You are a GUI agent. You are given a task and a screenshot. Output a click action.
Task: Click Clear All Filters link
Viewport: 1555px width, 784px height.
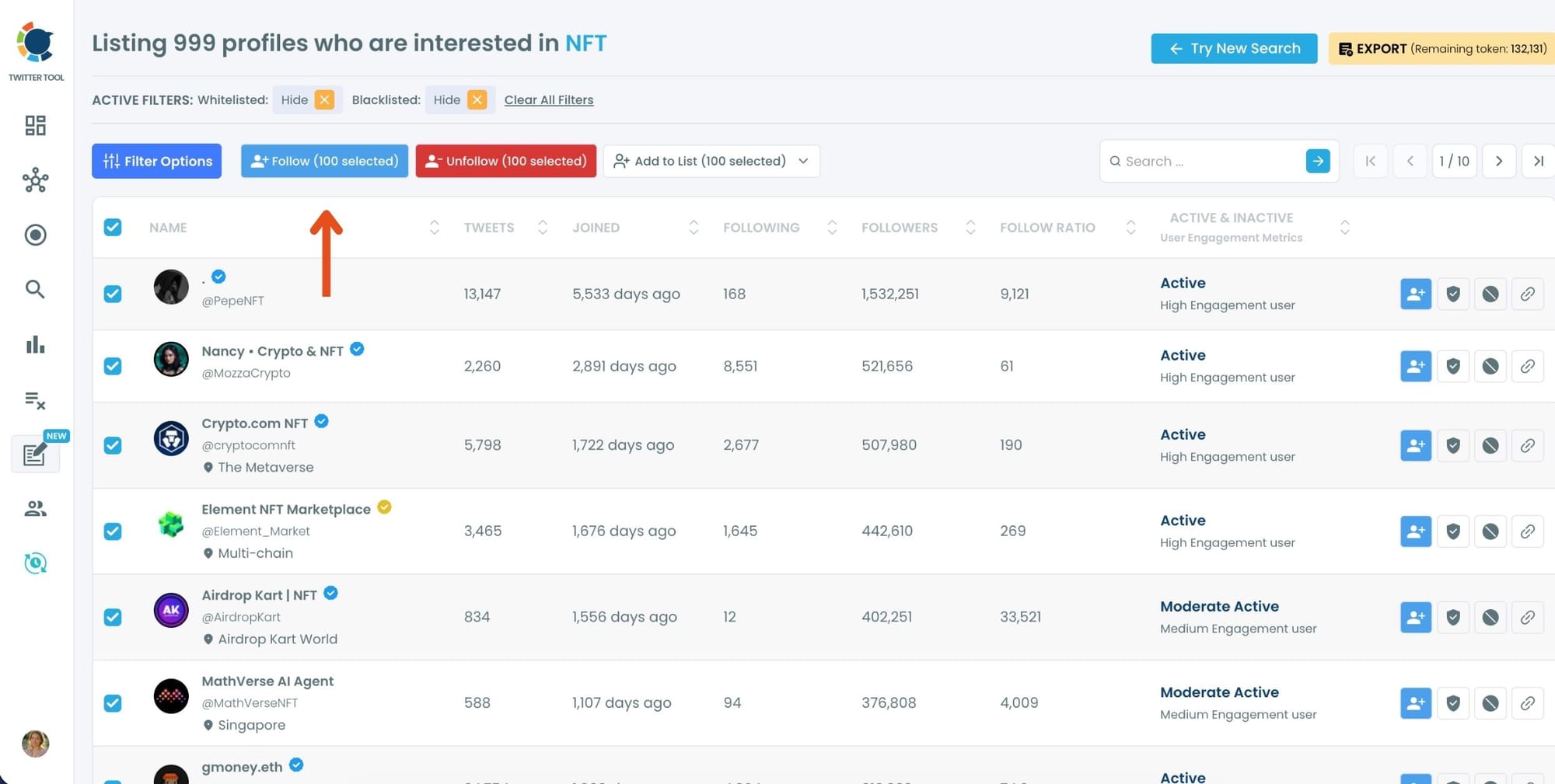pos(548,99)
